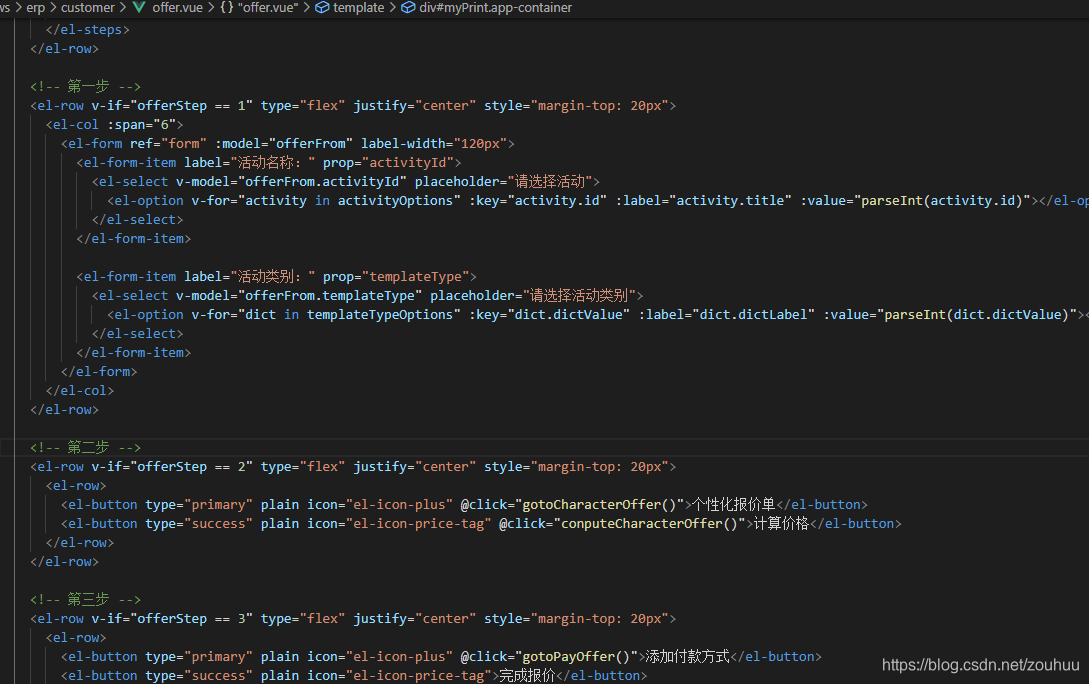Viewport: 1089px width, 684px height.
Task: Click the Vue logo icon in breadcrumbs
Action: pos(139,8)
